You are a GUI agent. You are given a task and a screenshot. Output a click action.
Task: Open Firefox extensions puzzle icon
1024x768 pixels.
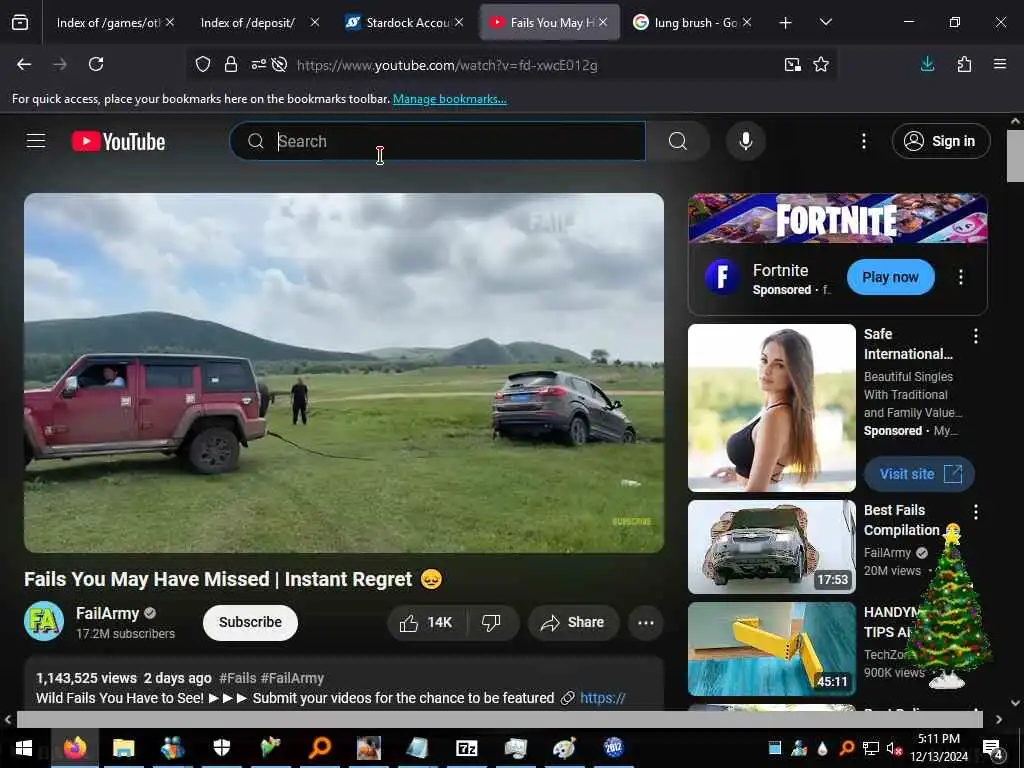point(964,64)
